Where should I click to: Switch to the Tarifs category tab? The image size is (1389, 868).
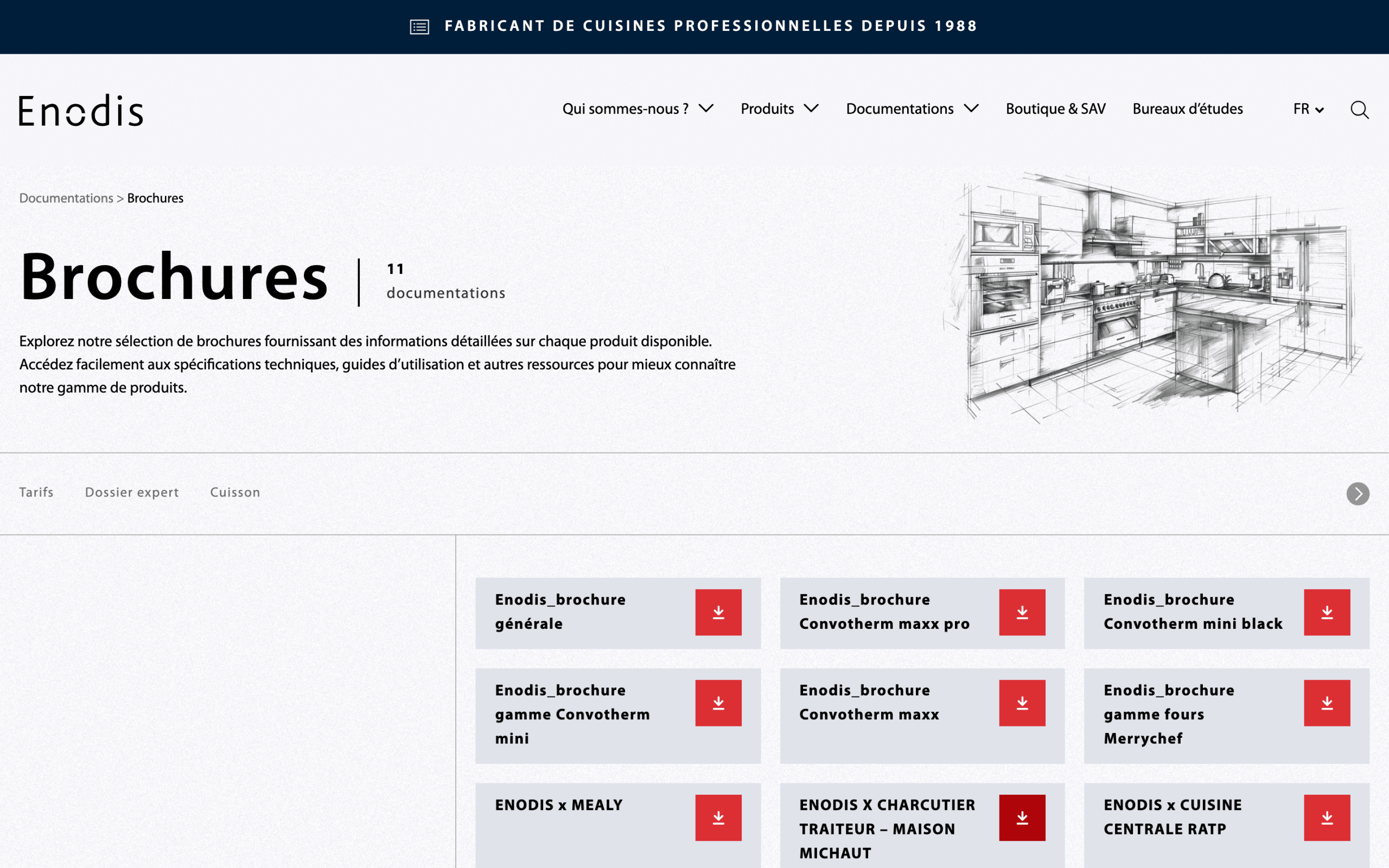(36, 492)
